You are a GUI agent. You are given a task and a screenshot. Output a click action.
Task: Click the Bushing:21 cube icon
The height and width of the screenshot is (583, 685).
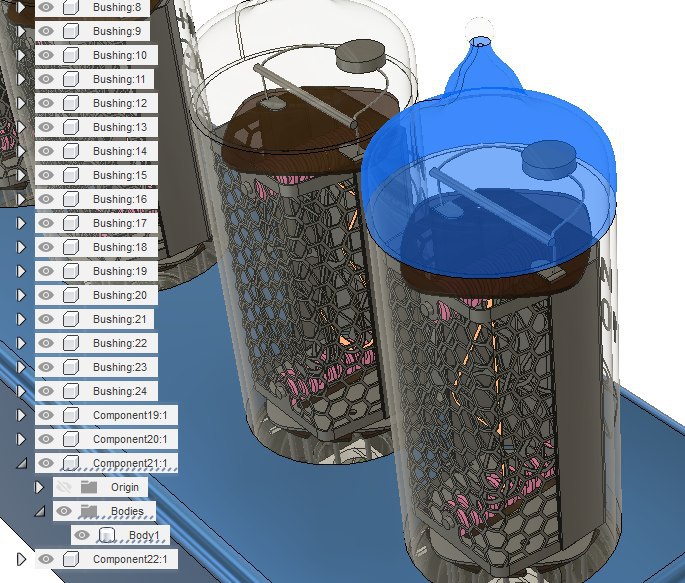[x=71, y=319]
